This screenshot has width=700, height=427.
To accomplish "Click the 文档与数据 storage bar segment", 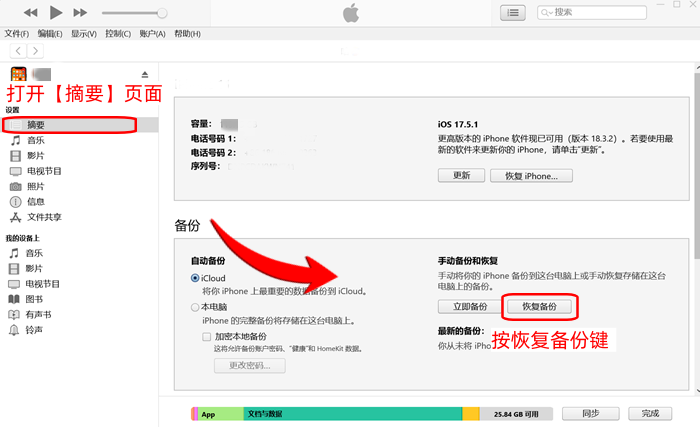I will (353, 414).
